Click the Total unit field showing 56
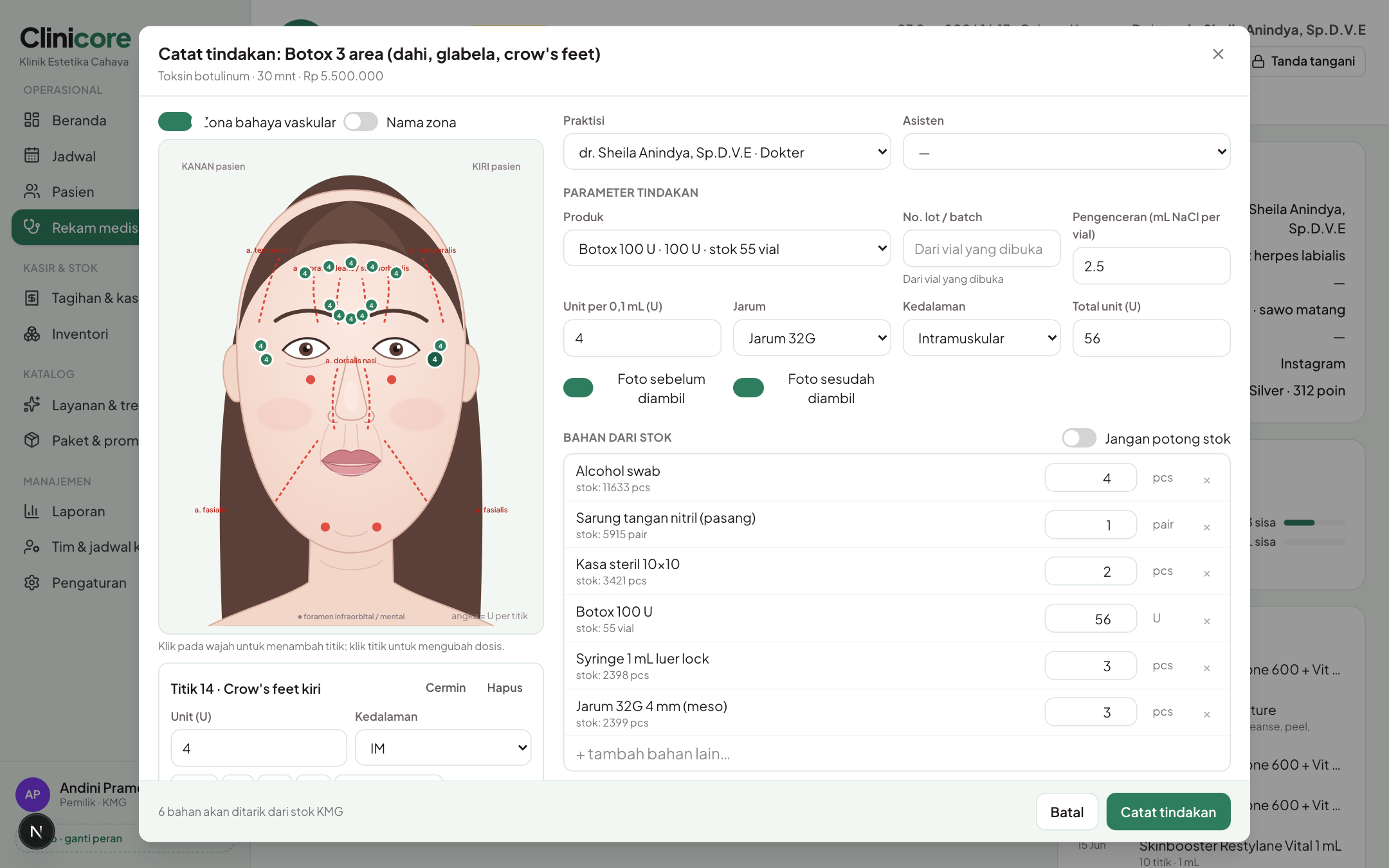Viewport: 1389px width, 868px height. tap(1151, 338)
